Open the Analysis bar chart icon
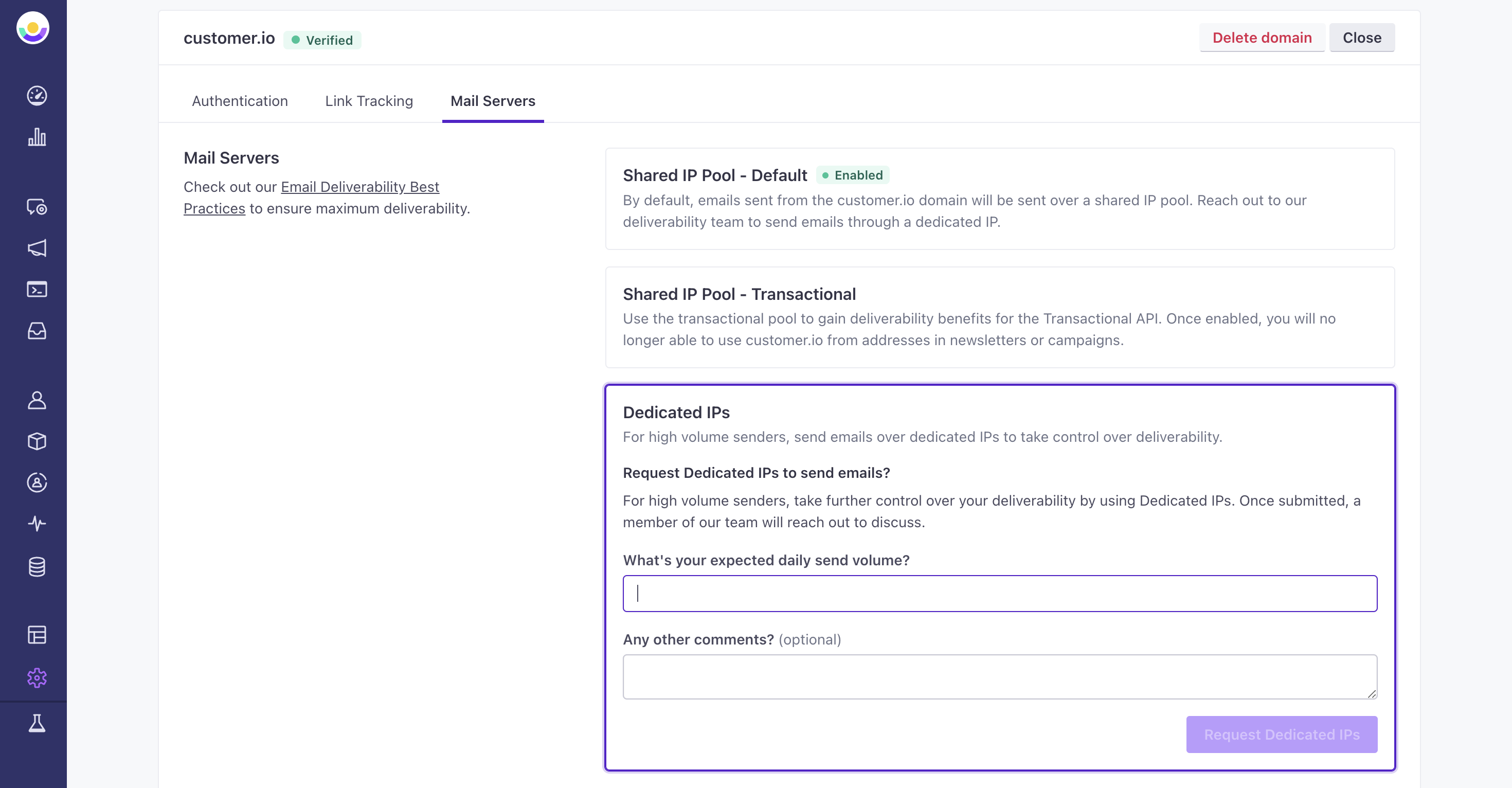The width and height of the screenshot is (1512, 788). (37, 137)
